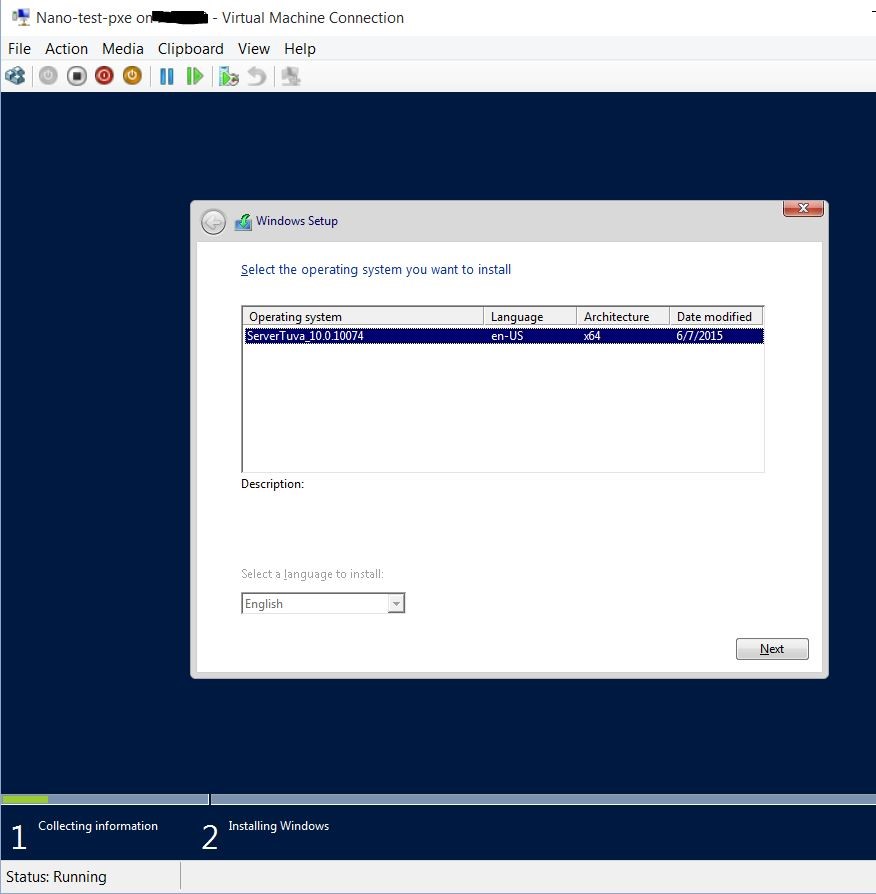Click the 6/7/2015 date cell
This screenshot has height=894, width=876.
coord(699,336)
